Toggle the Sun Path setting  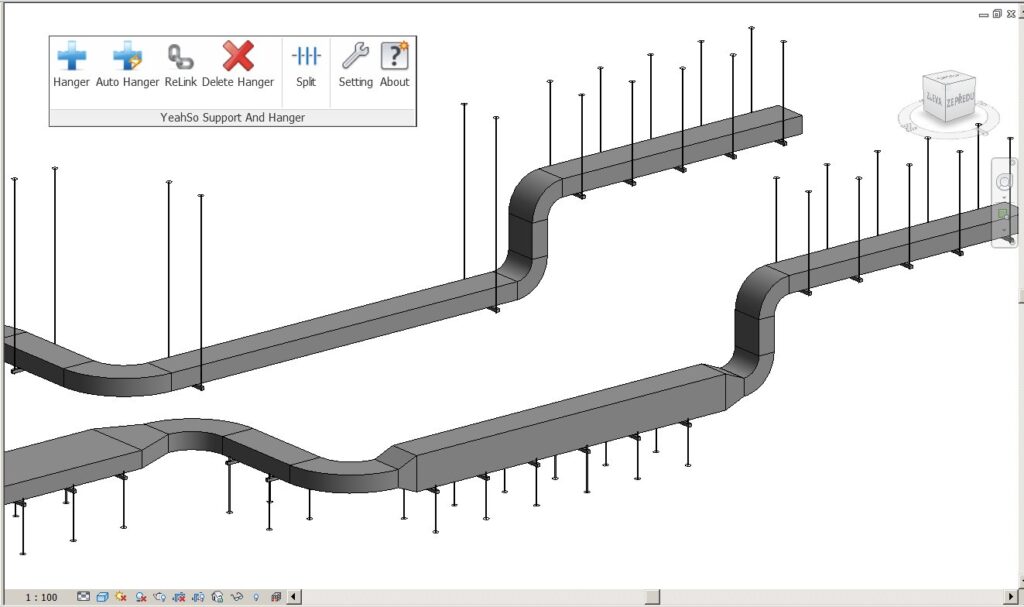coord(121,597)
